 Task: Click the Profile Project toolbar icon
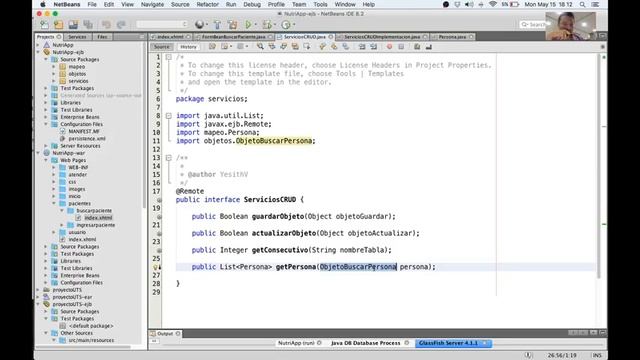[286, 25]
